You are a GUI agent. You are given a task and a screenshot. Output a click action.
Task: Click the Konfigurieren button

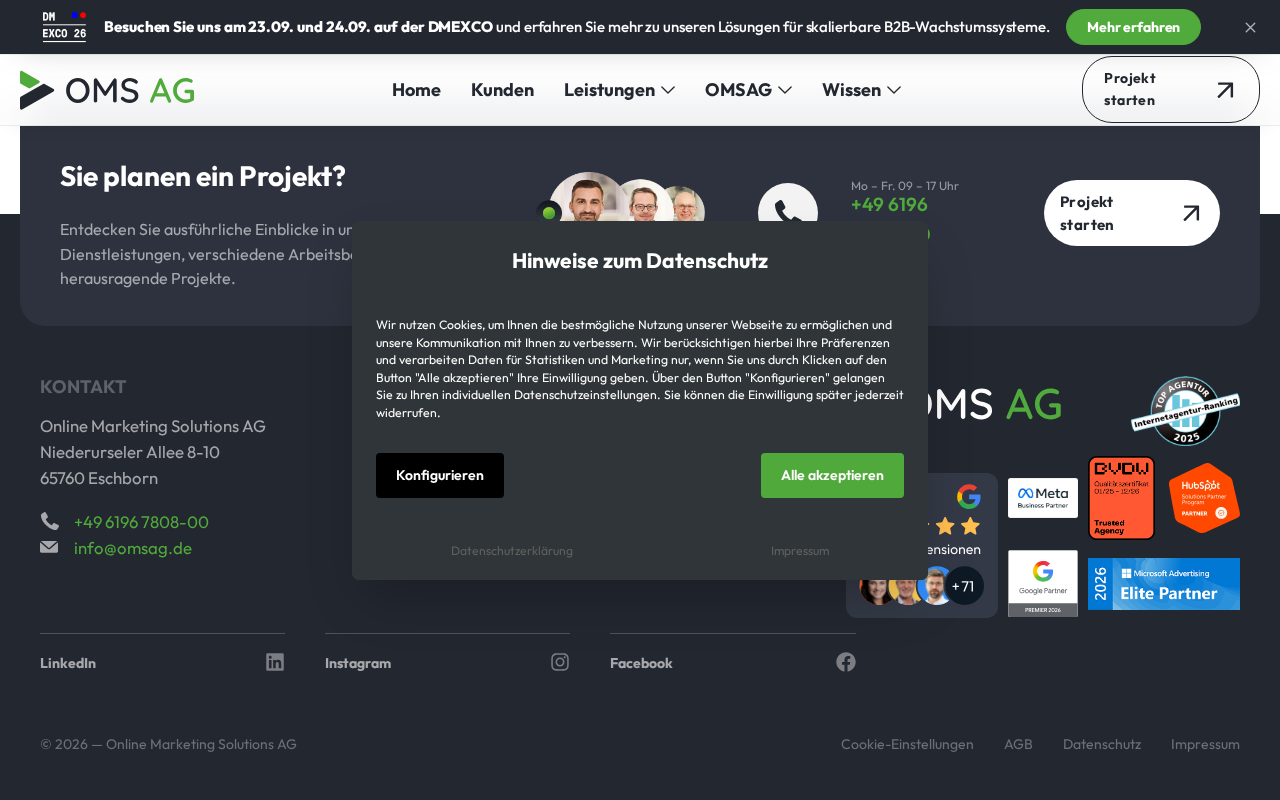click(x=440, y=475)
